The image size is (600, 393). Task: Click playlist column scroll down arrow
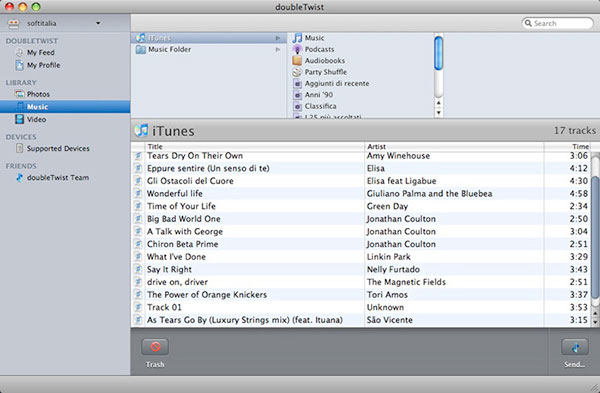coord(439,113)
